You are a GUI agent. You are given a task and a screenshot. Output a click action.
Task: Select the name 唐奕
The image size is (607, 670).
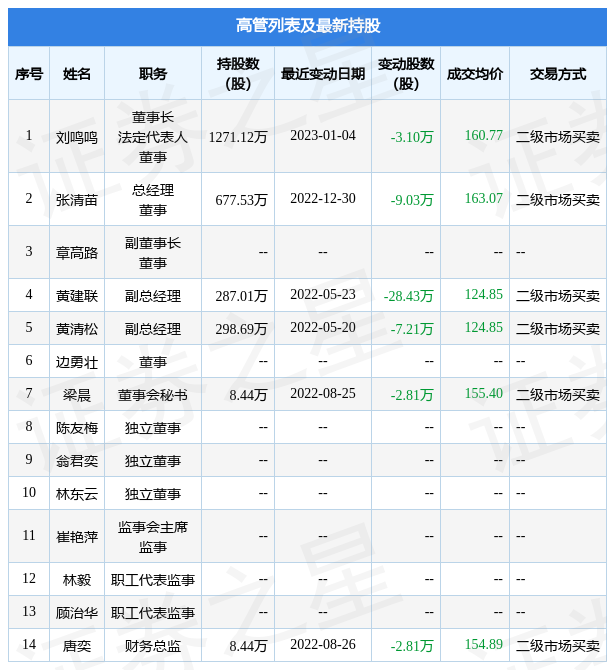(77, 646)
